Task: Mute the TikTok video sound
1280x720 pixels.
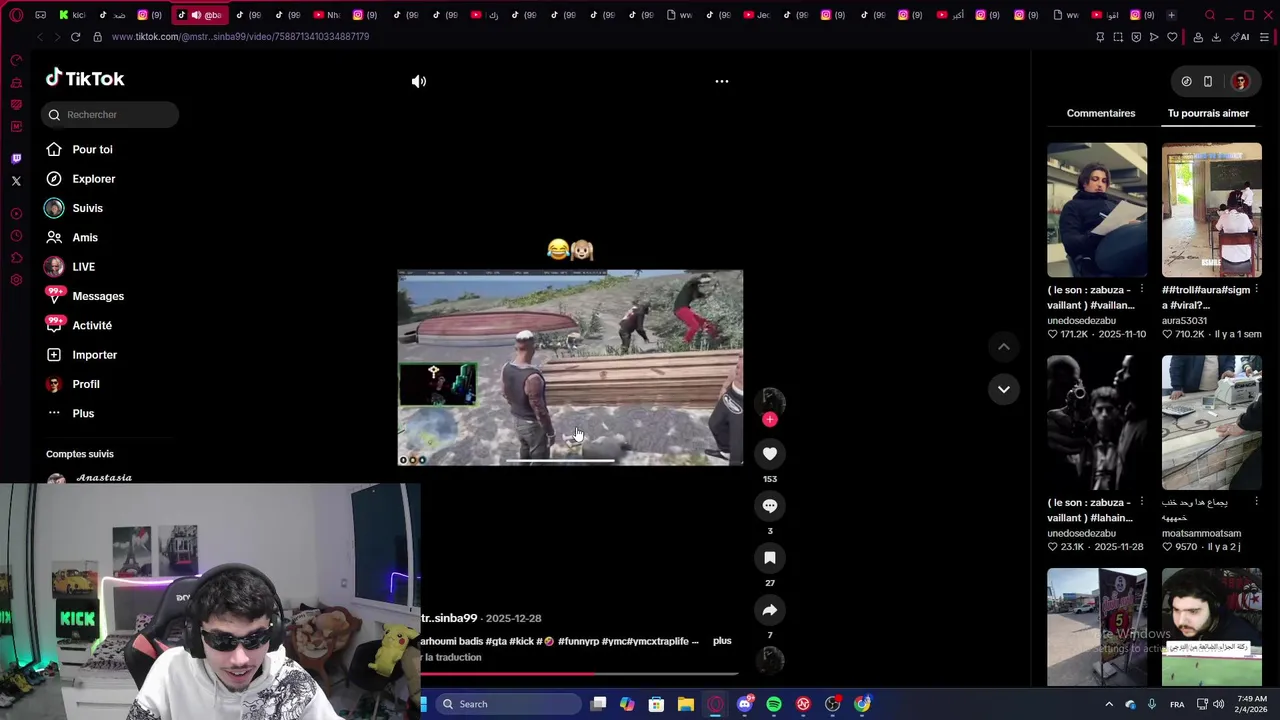Action: click(x=419, y=81)
